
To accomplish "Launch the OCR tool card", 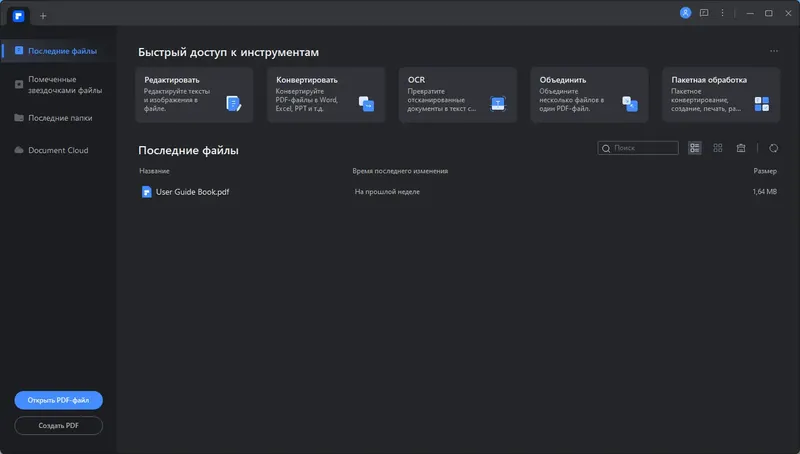I will [x=457, y=95].
